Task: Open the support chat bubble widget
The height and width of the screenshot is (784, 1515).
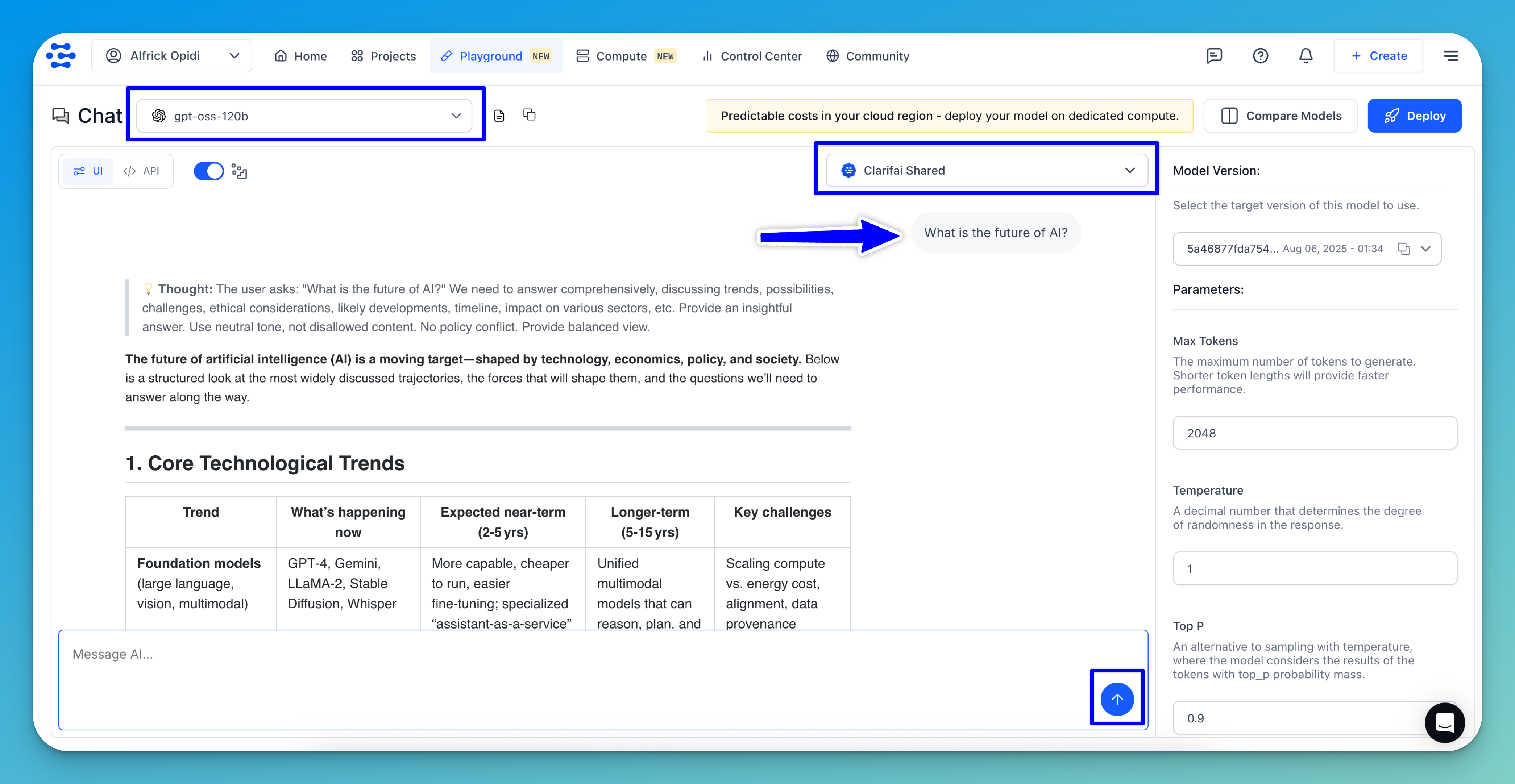Action: coord(1444,722)
